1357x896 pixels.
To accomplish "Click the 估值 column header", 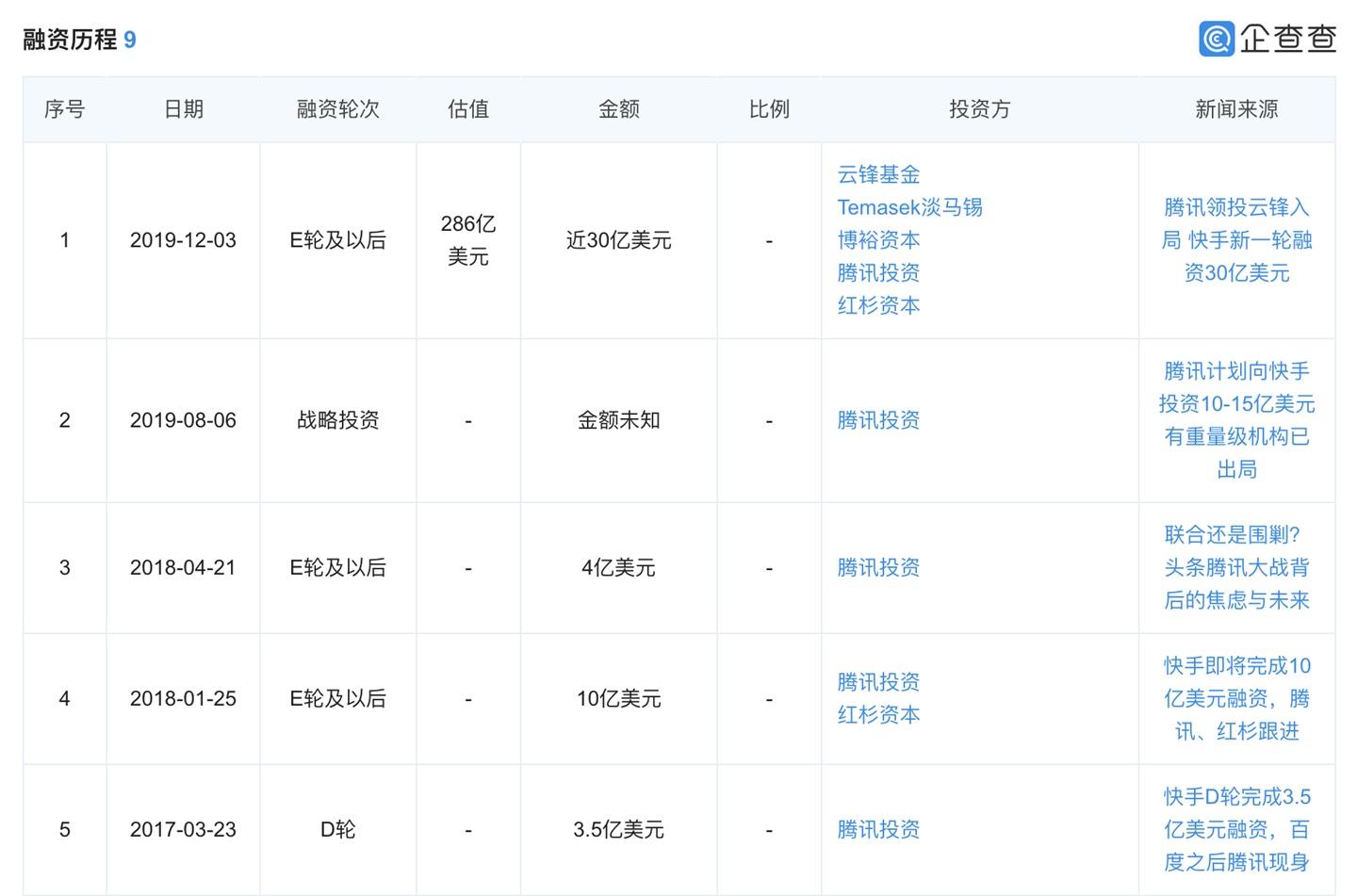I will pos(468,109).
